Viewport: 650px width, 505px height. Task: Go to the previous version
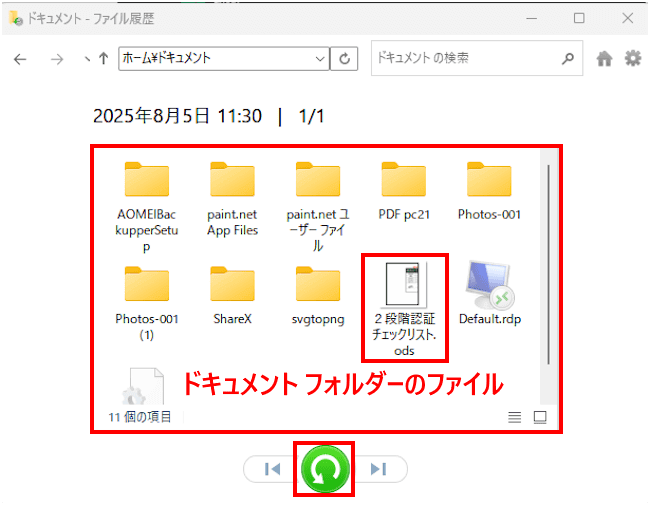pos(272,469)
